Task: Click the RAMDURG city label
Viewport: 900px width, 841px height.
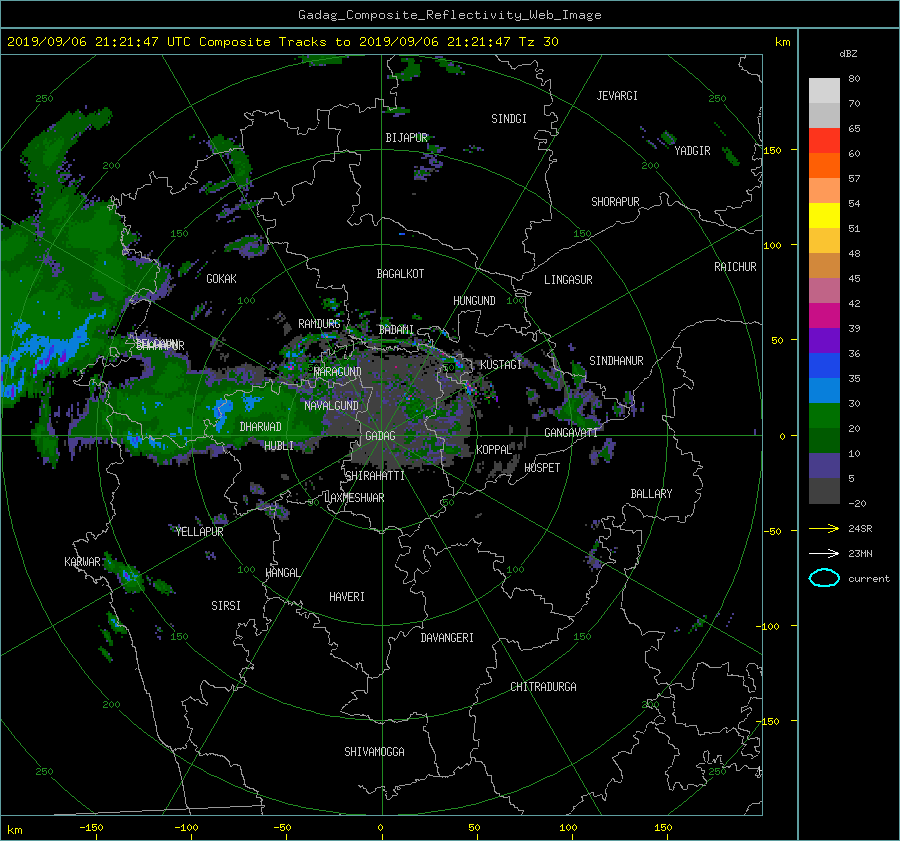Action: pyautogui.click(x=319, y=324)
